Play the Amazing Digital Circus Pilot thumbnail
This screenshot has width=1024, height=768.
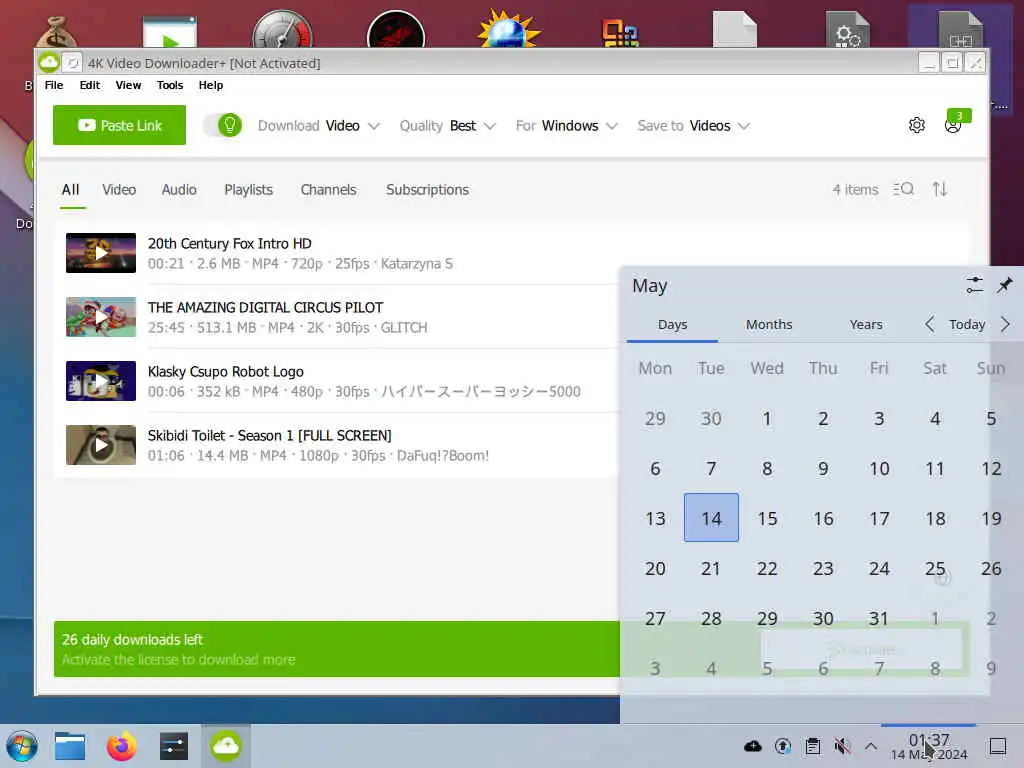(x=101, y=317)
